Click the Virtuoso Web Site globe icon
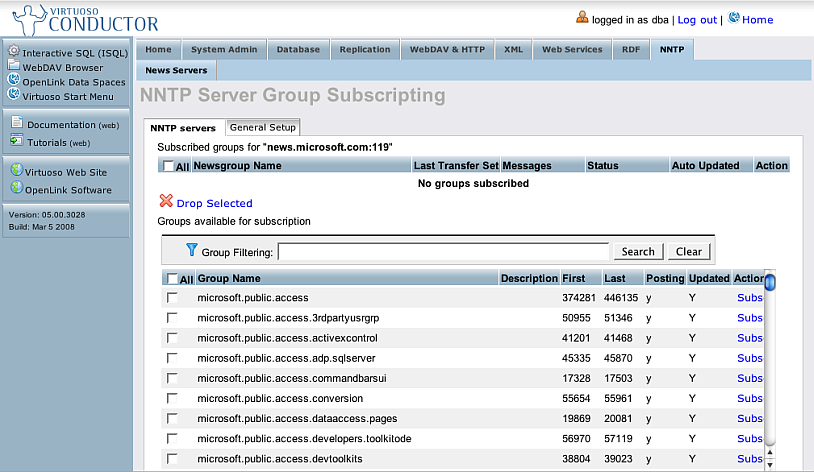The image size is (814, 472). point(16,170)
